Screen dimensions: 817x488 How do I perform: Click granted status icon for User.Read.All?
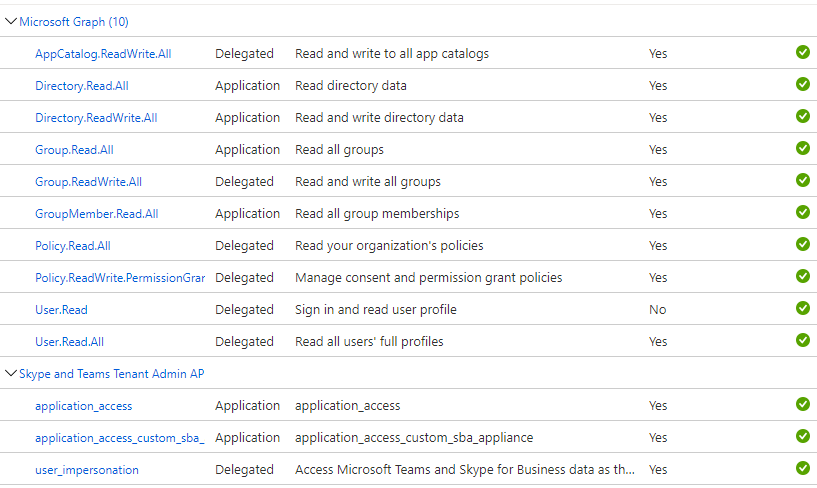pyautogui.click(x=803, y=340)
